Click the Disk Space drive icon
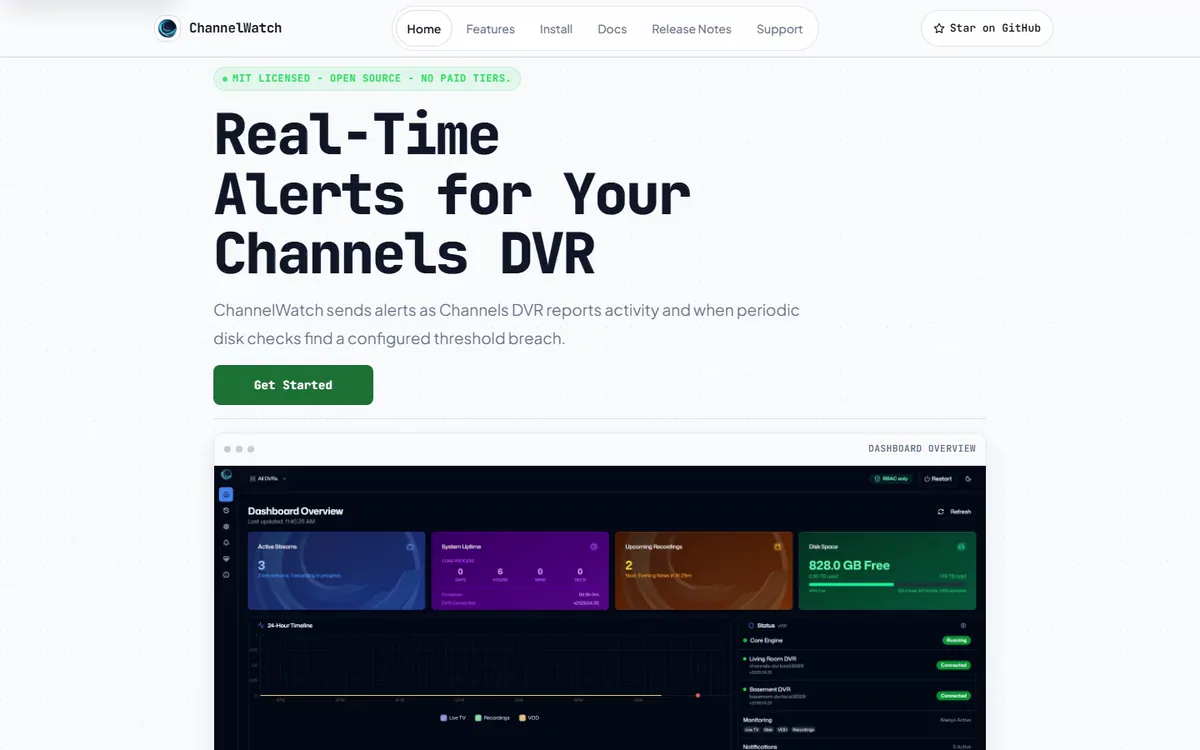 [x=961, y=547]
